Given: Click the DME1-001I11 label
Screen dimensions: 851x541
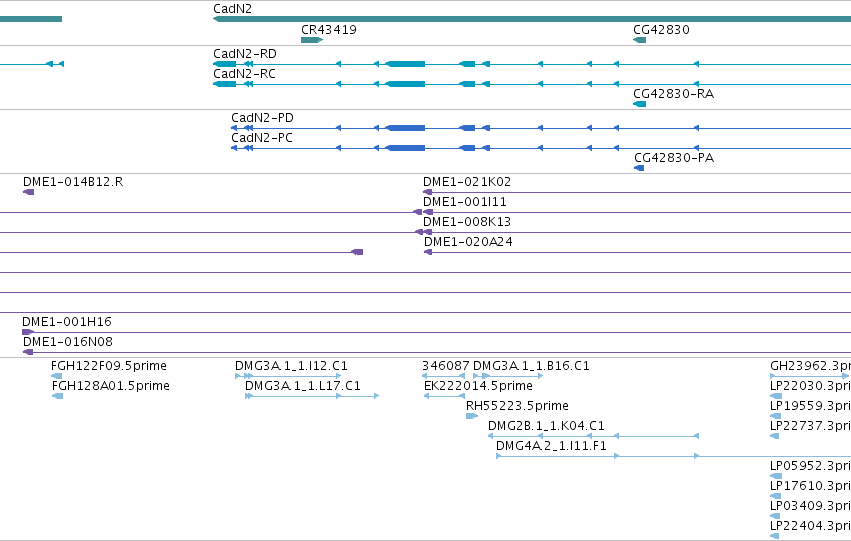Looking at the screenshot, I should (465, 202).
